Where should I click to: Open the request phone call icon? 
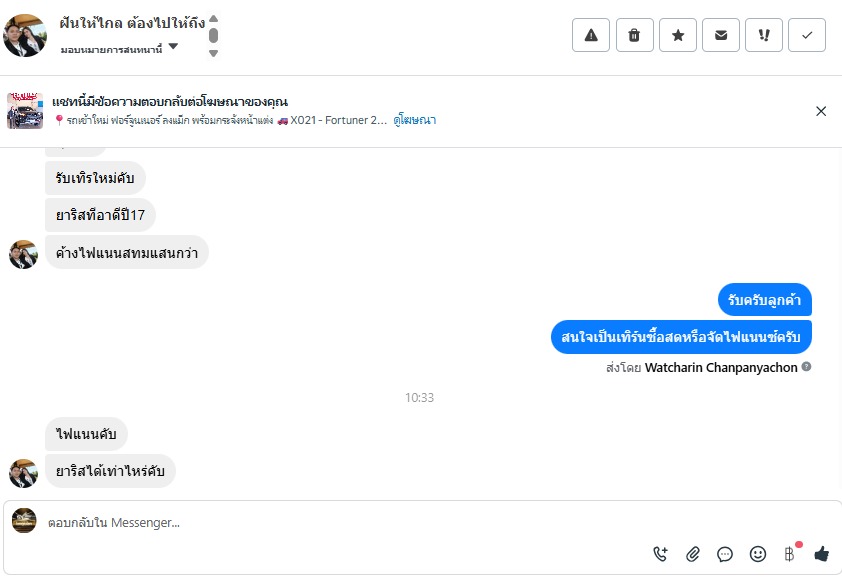[660, 553]
